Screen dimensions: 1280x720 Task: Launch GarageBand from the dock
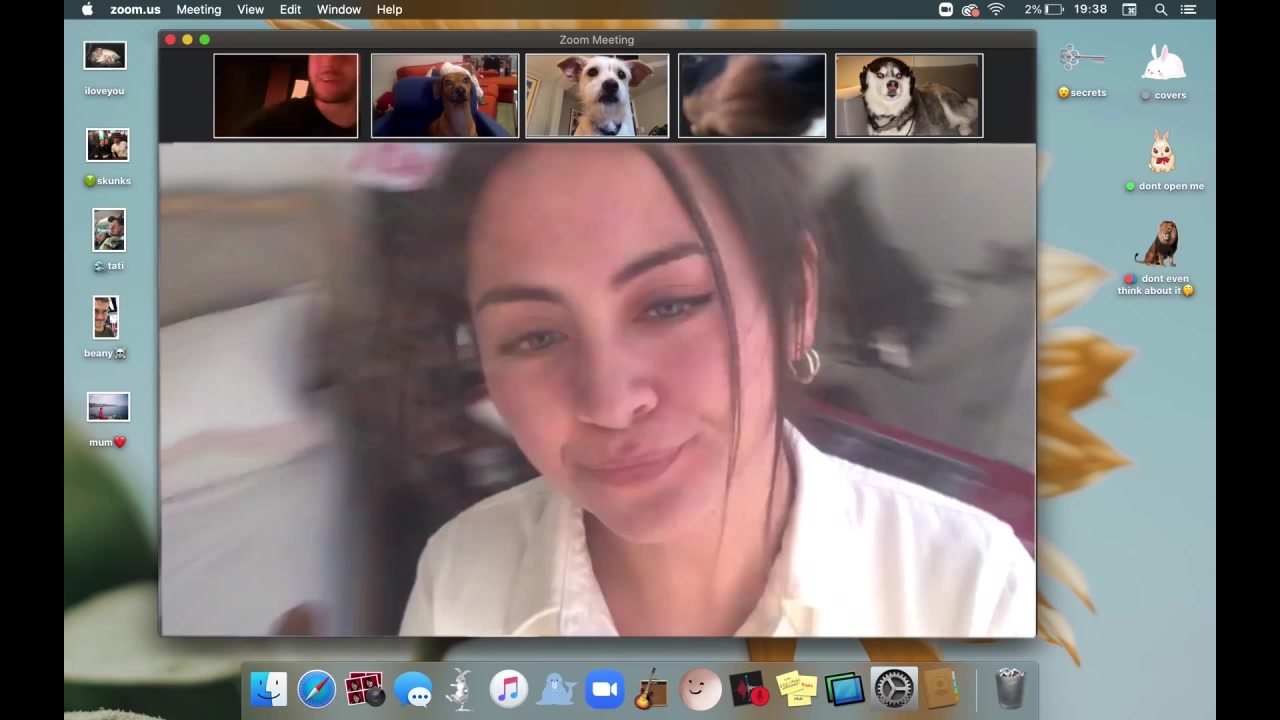(651, 690)
